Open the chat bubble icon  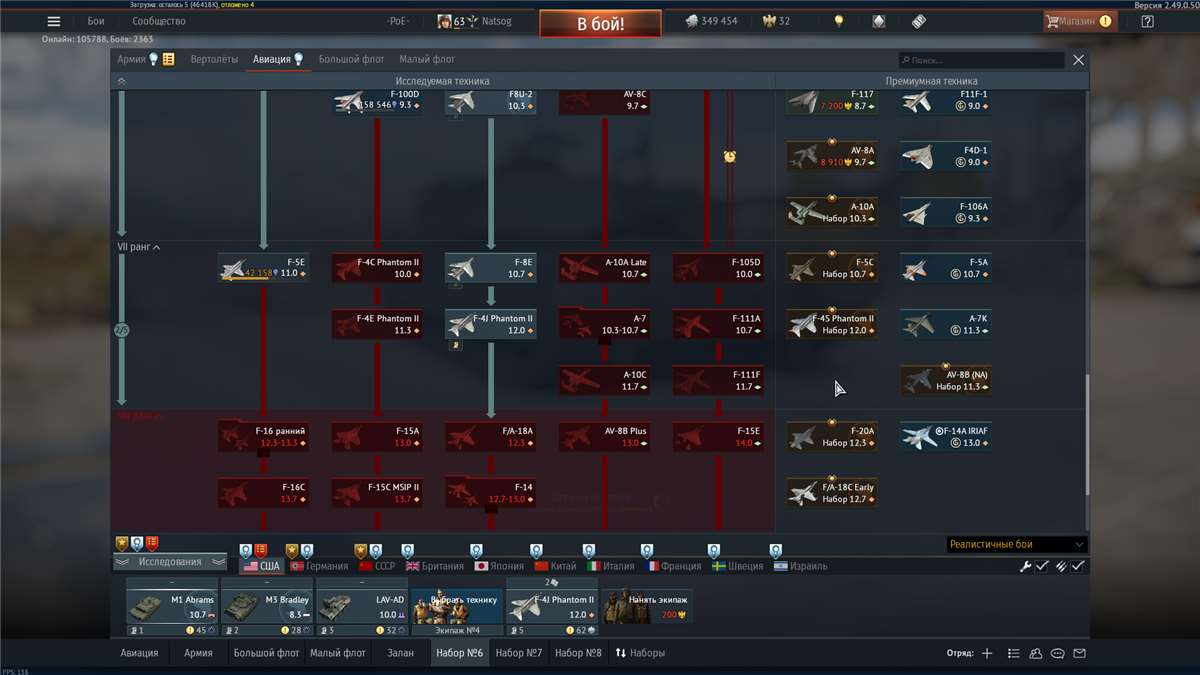pos(1057,653)
